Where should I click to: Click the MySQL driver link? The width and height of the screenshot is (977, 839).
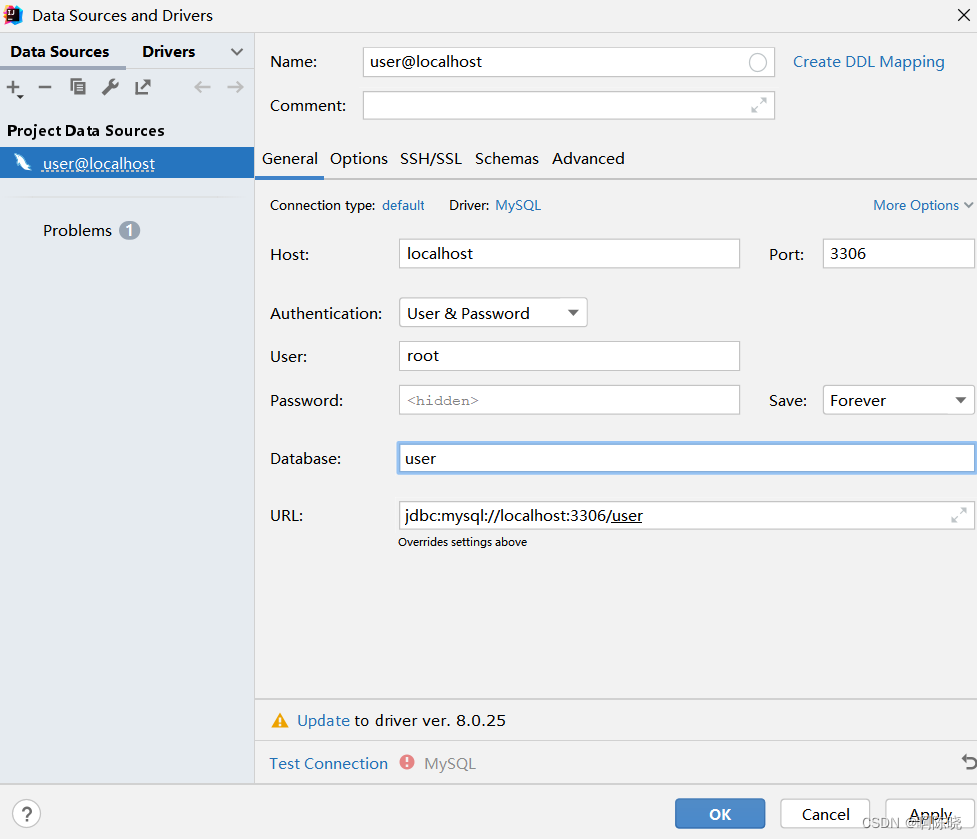tap(518, 205)
